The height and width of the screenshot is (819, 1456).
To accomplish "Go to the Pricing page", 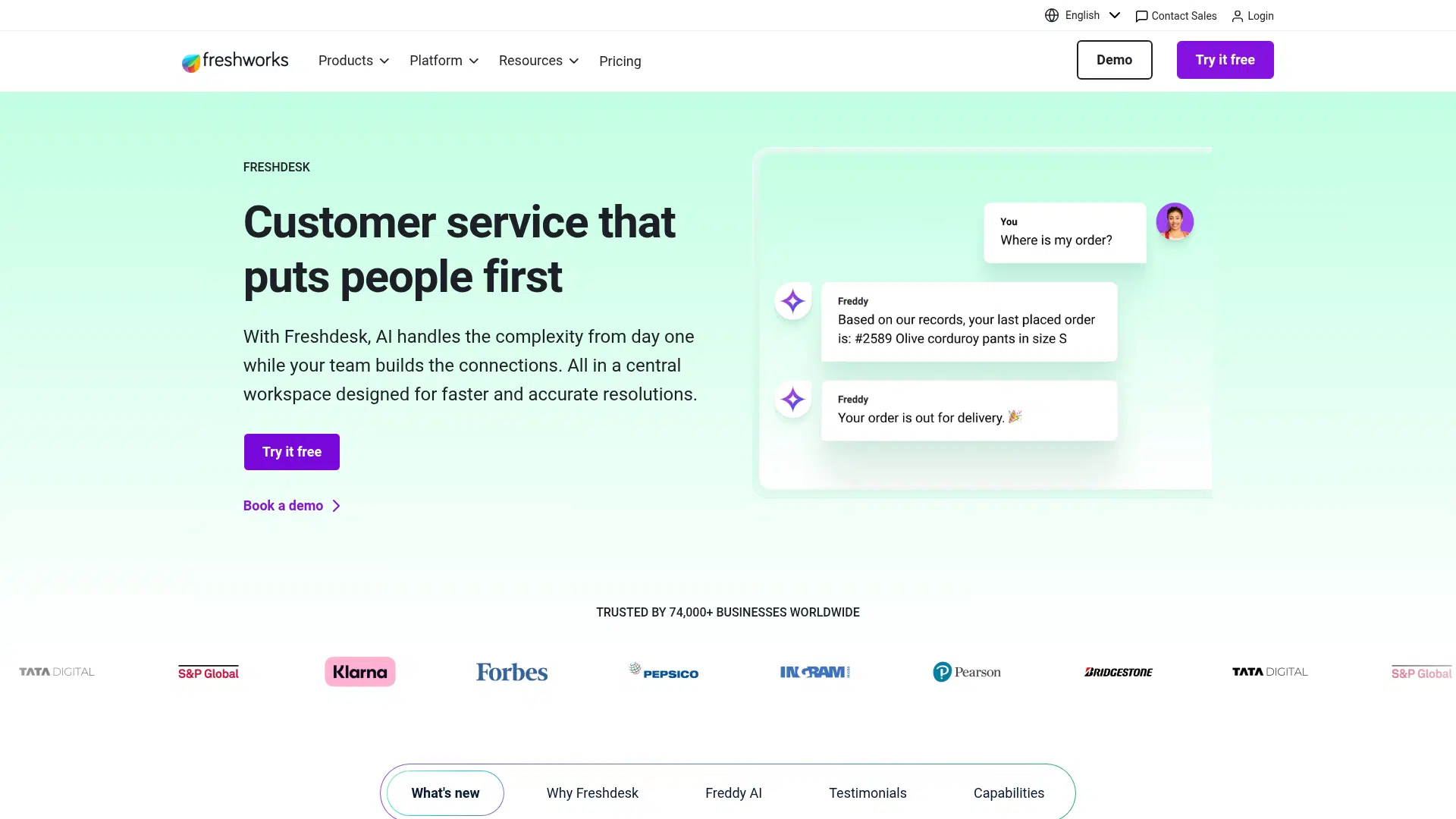I will point(620,61).
